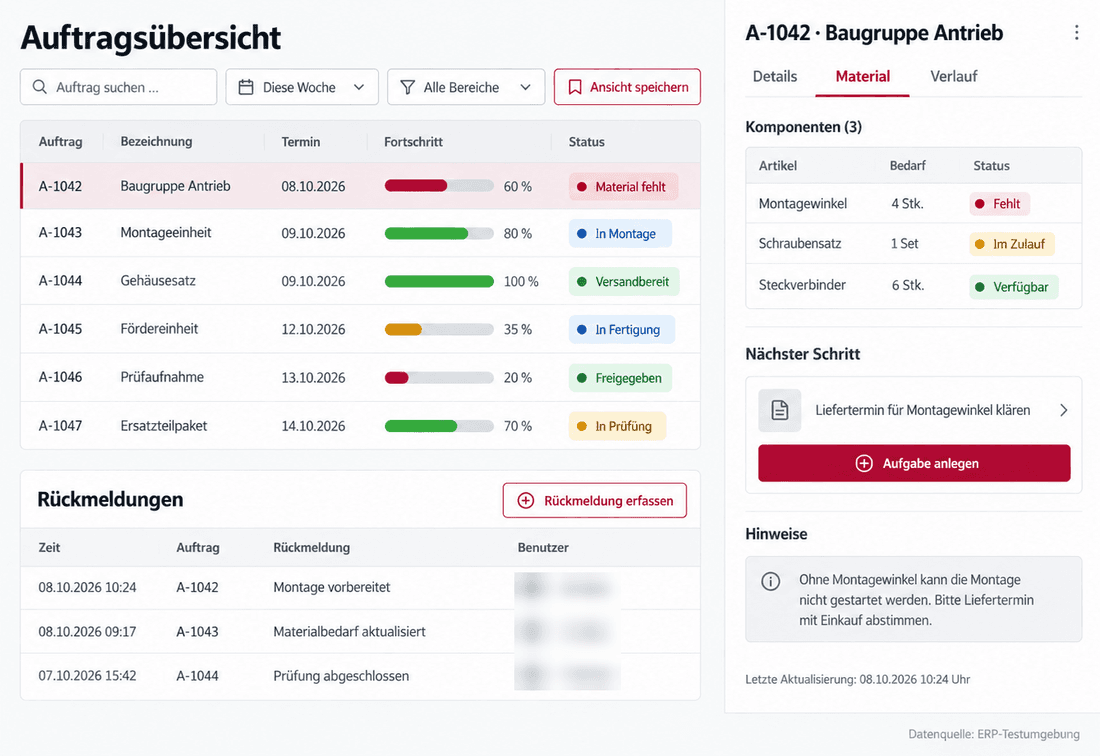Viewport: 1100px width, 756px height.
Task: Expand the Liefertermin für Montagewinkel klären chevron
Action: pyautogui.click(x=1064, y=410)
